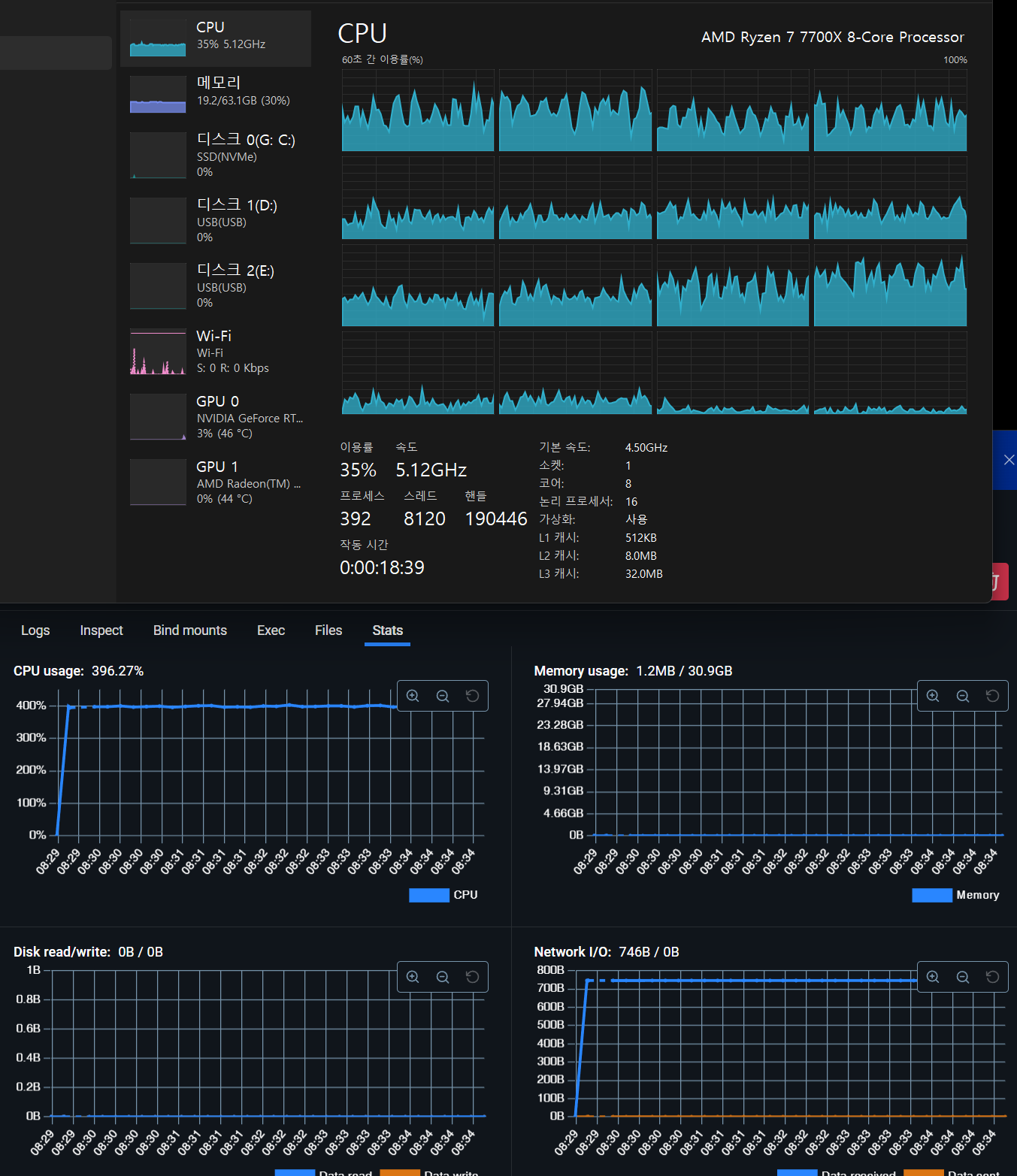Zoom out on the CPU usage chart
The image size is (1017, 1176).
pyautogui.click(x=443, y=696)
